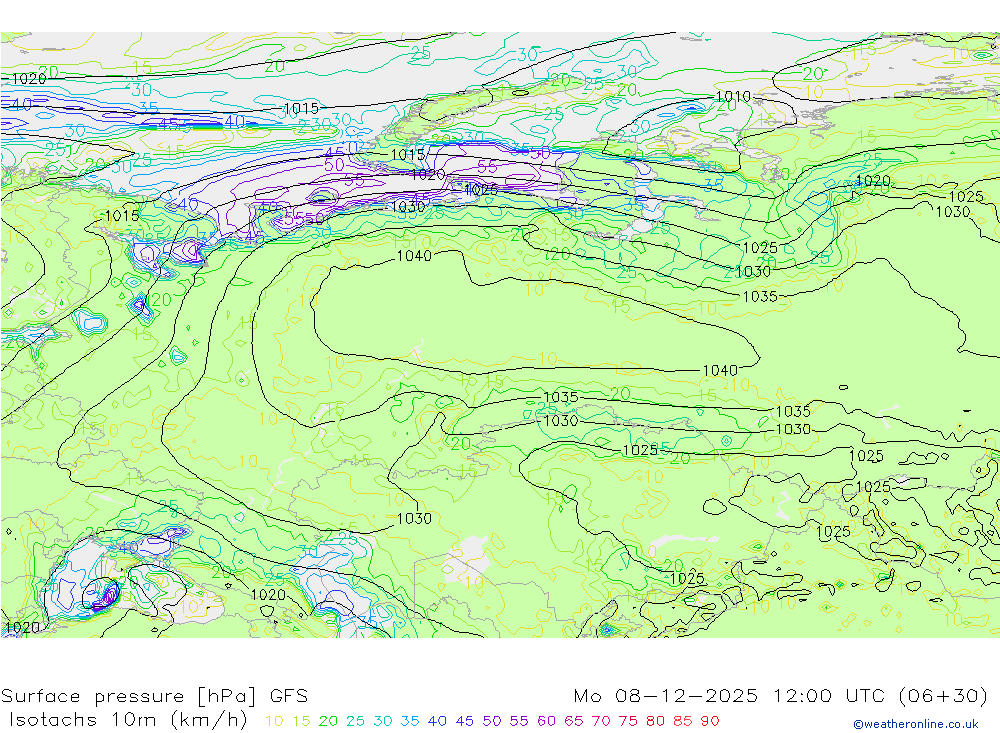Screen dimensions: 1000x733
Task: Click the 60 value in the isotach legend
Action: (x=546, y=721)
